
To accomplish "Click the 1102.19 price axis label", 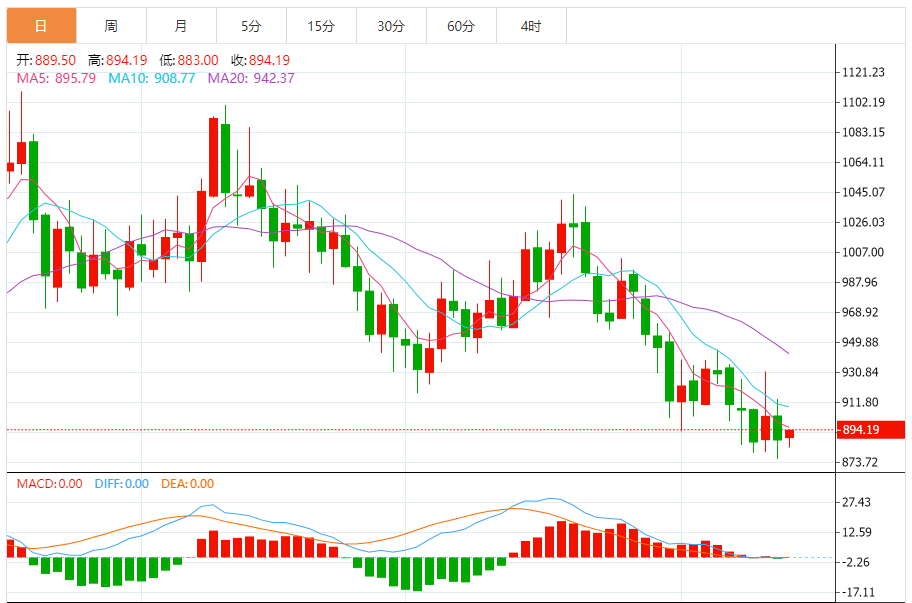I will pyautogui.click(x=863, y=102).
